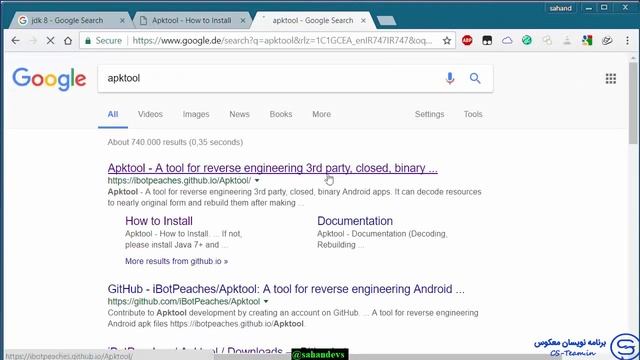Screen dimensions: 640x360
Task: Click the page vertical scrollbar thumb
Action: (633, 103)
